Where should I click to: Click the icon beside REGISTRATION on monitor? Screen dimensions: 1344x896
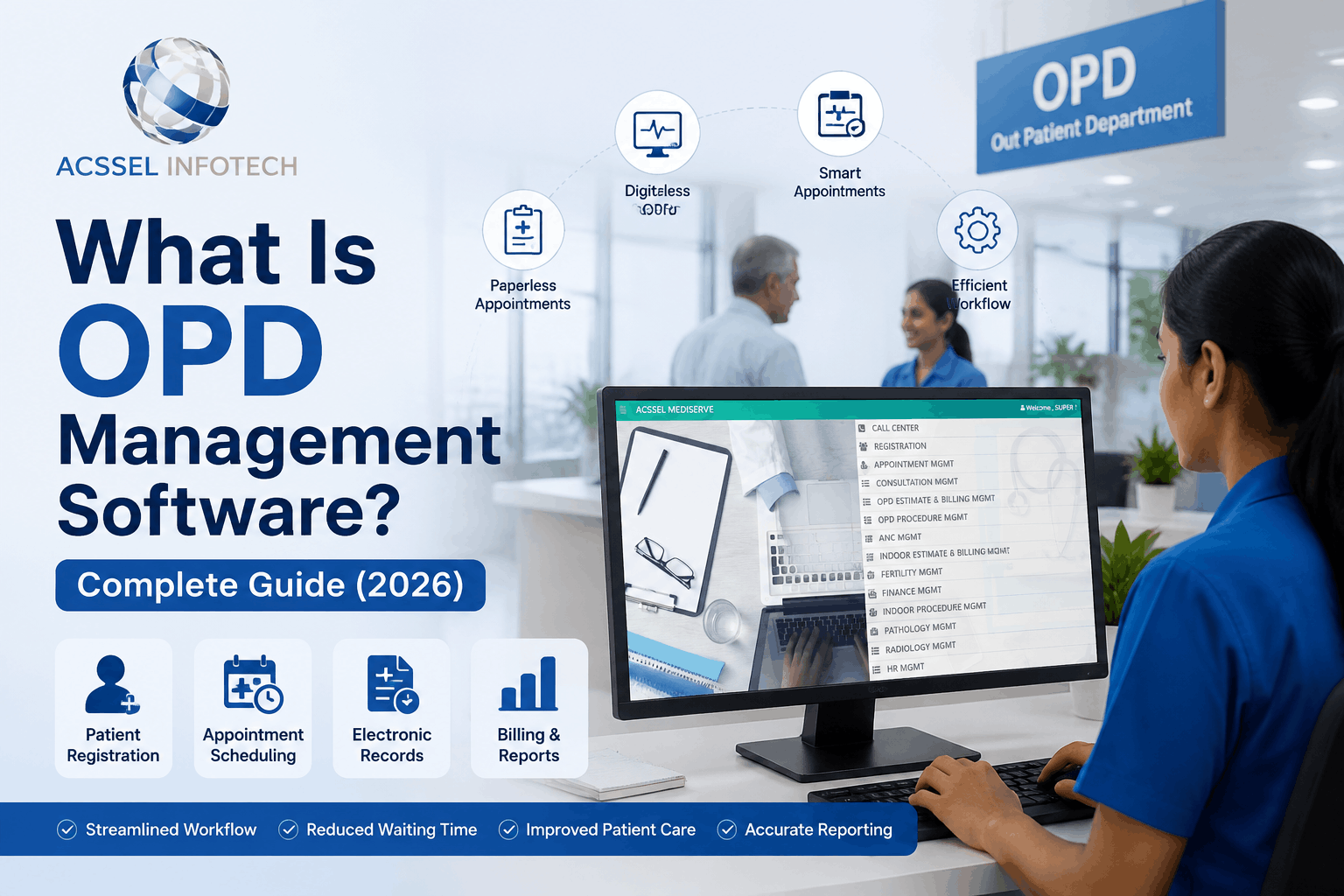[863, 446]
